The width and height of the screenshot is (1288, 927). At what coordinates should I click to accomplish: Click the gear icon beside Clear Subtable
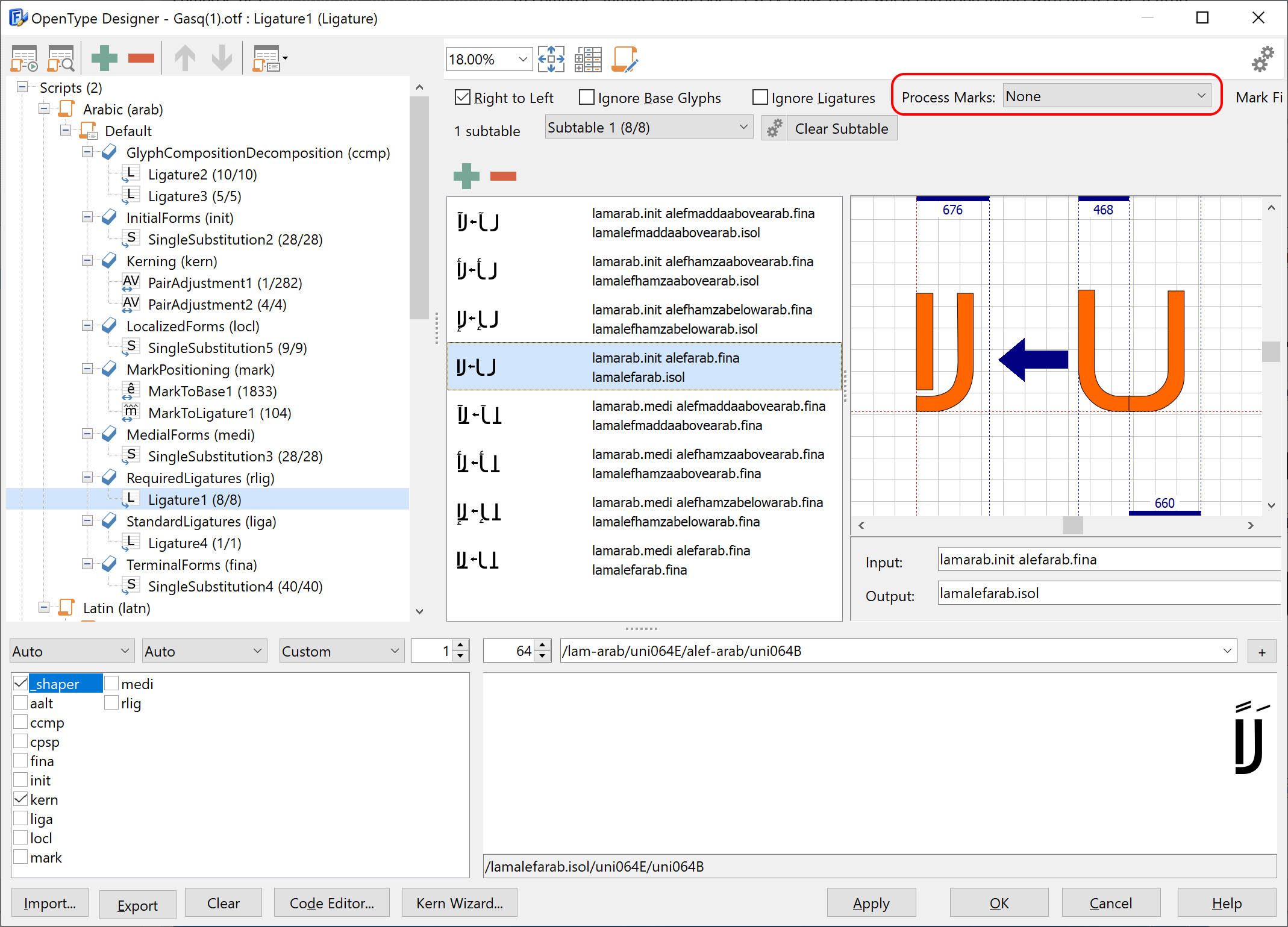click(774, 128)
